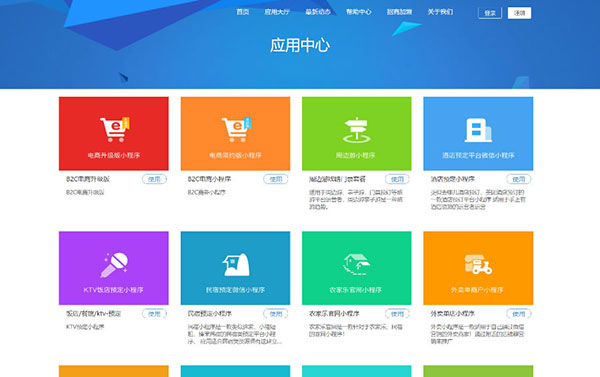
Task: Click the 周边游小程序 label on green tile
Action: coord(355,155)
